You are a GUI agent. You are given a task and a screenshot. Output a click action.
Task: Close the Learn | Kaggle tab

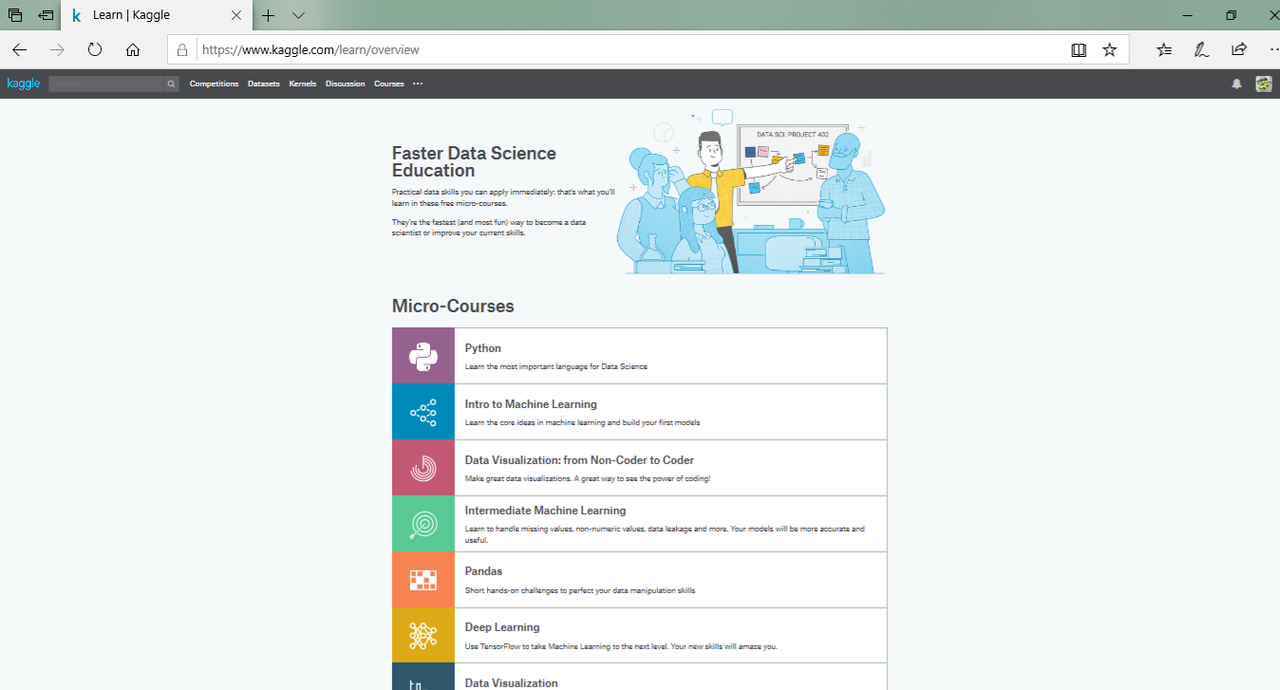236,15
